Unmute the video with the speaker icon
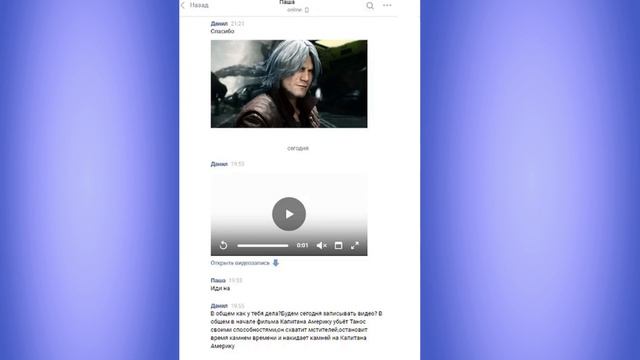 (322, 245)
